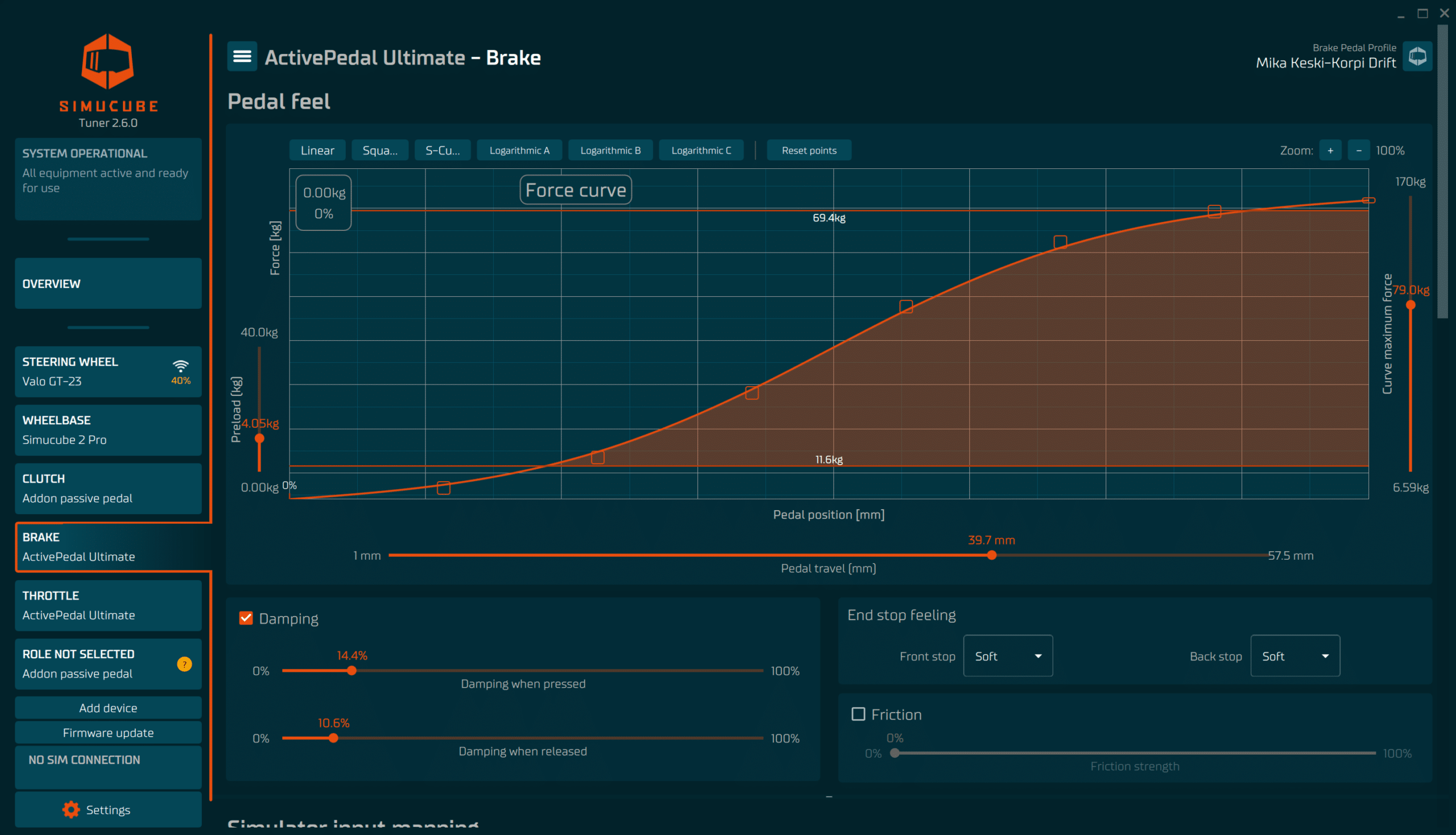Click the Settings gear icon
The image size is (1456, 835).
pyautogui.click(x=71, y=809)
